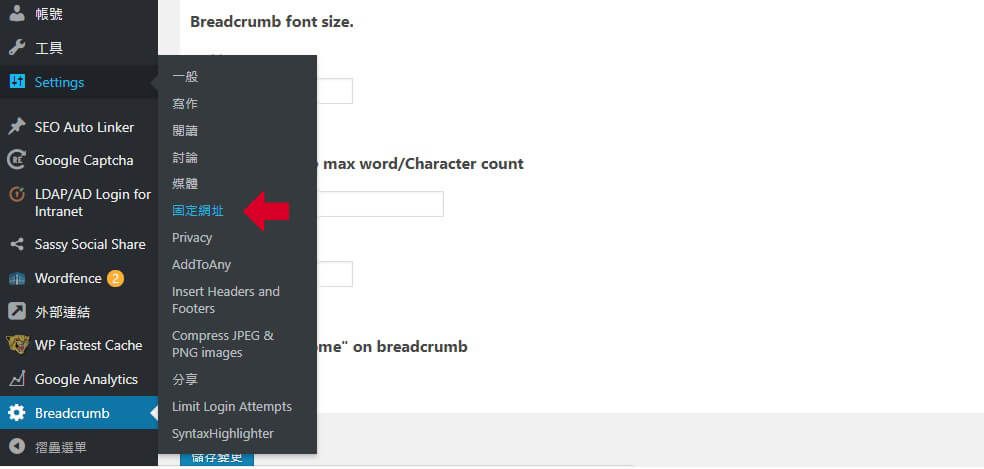Click the max word/Character count input field
The width and height of the screenshot is (984, 469).
pyautogui.click(x=380, y=204)
